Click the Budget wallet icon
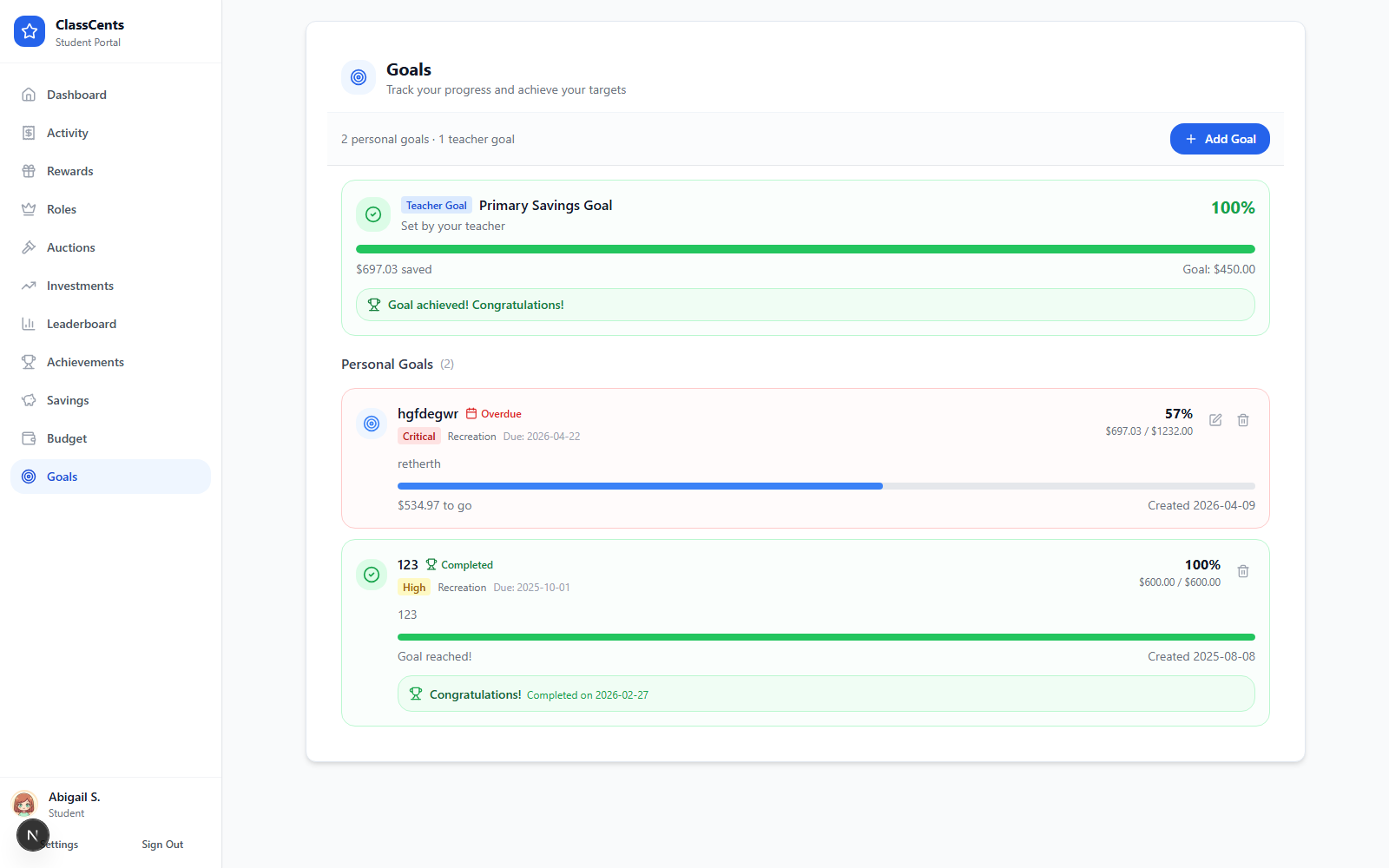This screenshot has height=868, width=1389. (x=29, y=438)
